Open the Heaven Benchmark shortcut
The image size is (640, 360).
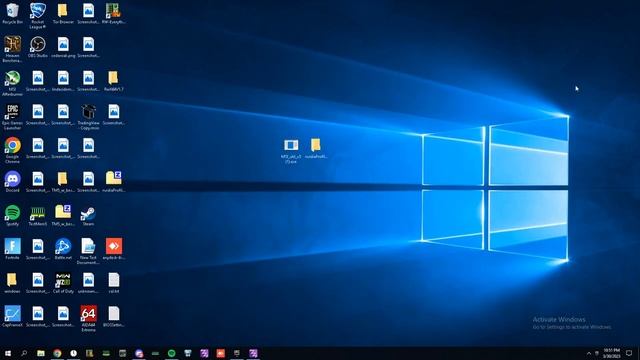click(12, 49)
